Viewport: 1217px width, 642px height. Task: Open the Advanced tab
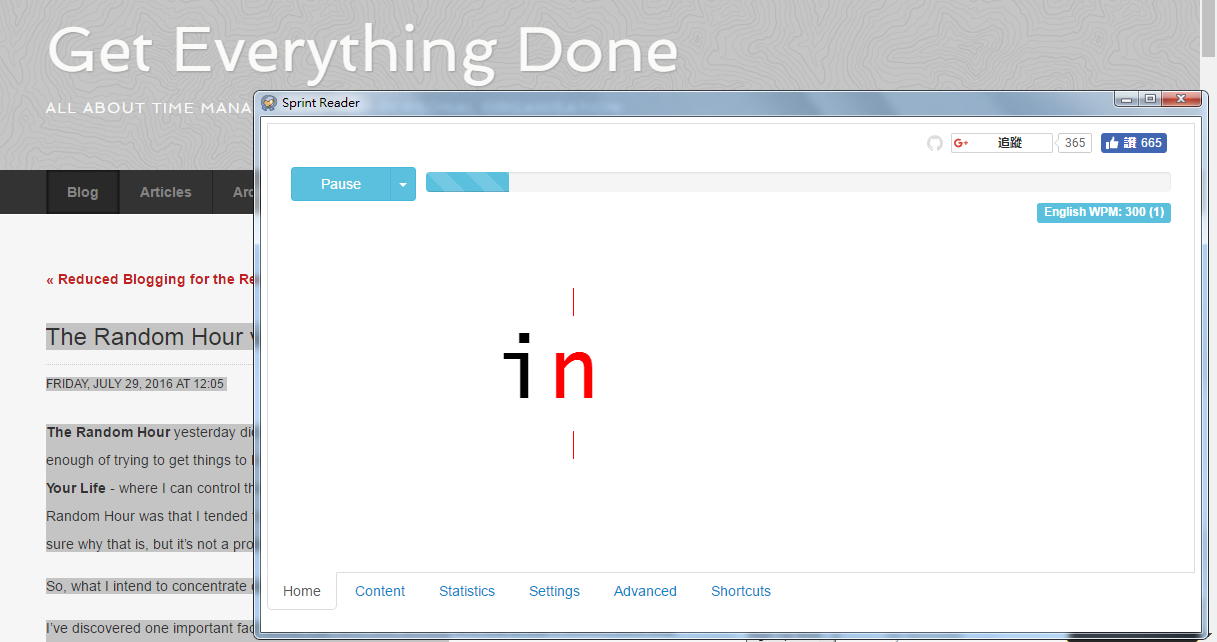tap(645, 591)
